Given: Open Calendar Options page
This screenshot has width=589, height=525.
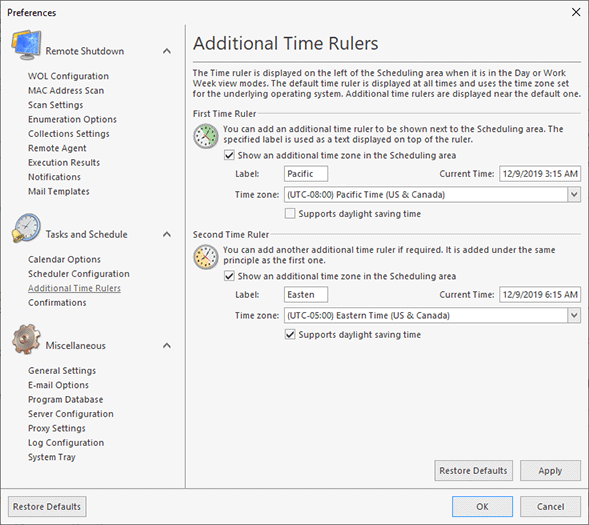Looking at the screenshot, I should tap(64, 259).
